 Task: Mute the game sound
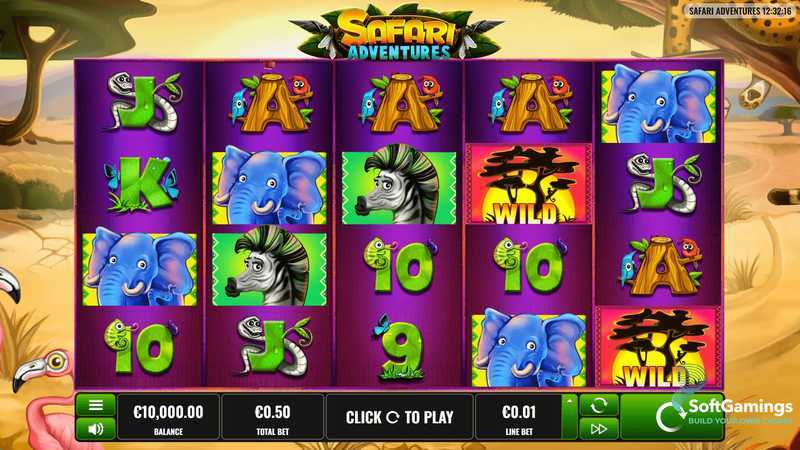click(95, 429)
